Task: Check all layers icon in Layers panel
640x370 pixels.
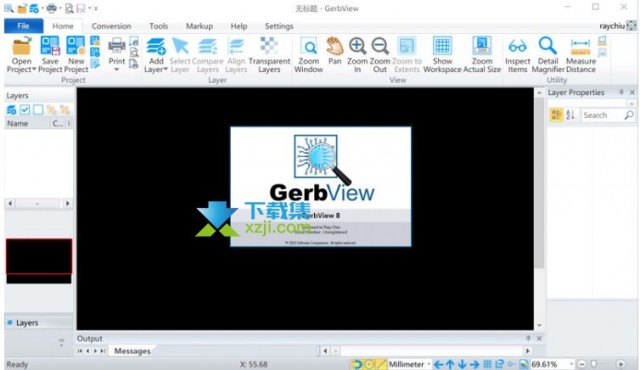Action: 24,109
